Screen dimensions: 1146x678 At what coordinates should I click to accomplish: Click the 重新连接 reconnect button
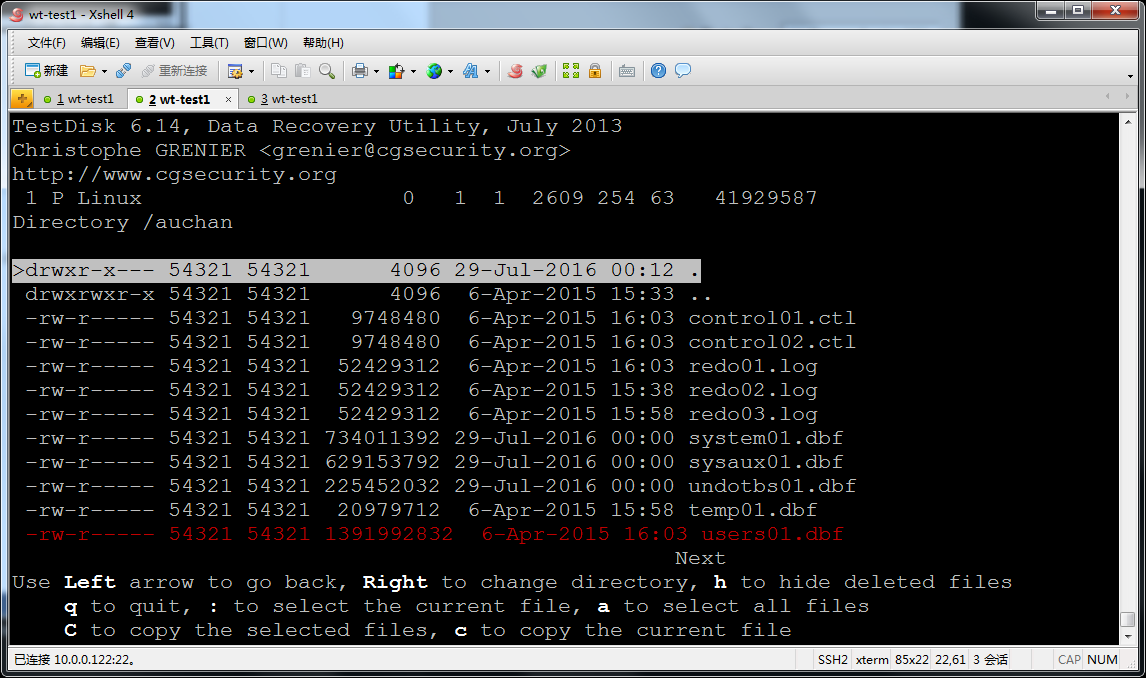pos(174,71)
